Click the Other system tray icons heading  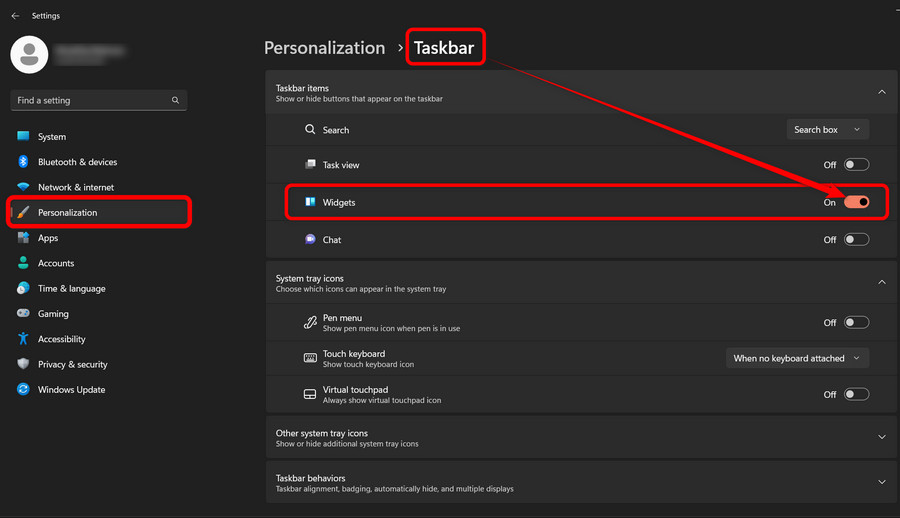point(321,434)
